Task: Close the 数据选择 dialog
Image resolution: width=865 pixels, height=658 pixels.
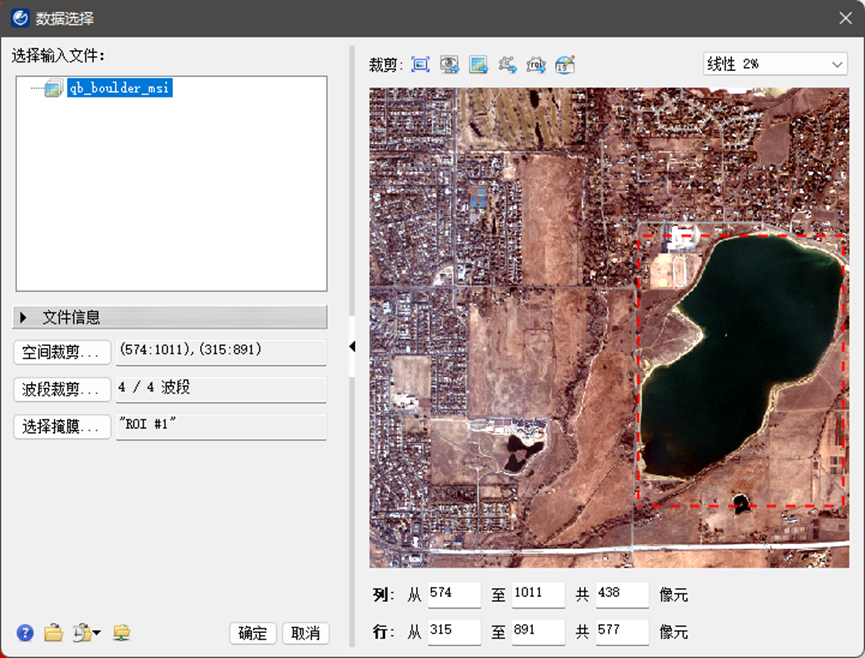Action: point(845,18)
